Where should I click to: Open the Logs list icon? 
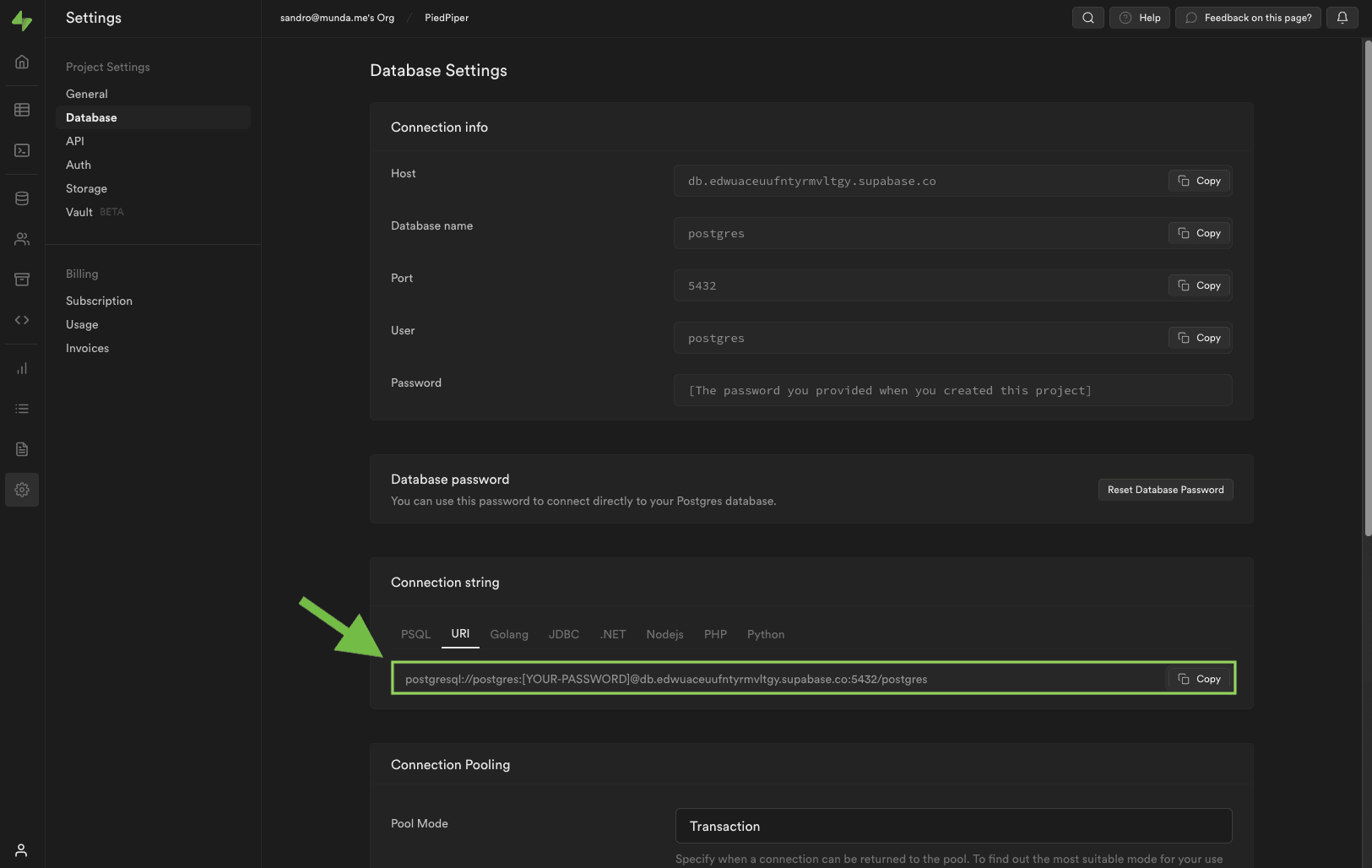(x=22, y=409)
